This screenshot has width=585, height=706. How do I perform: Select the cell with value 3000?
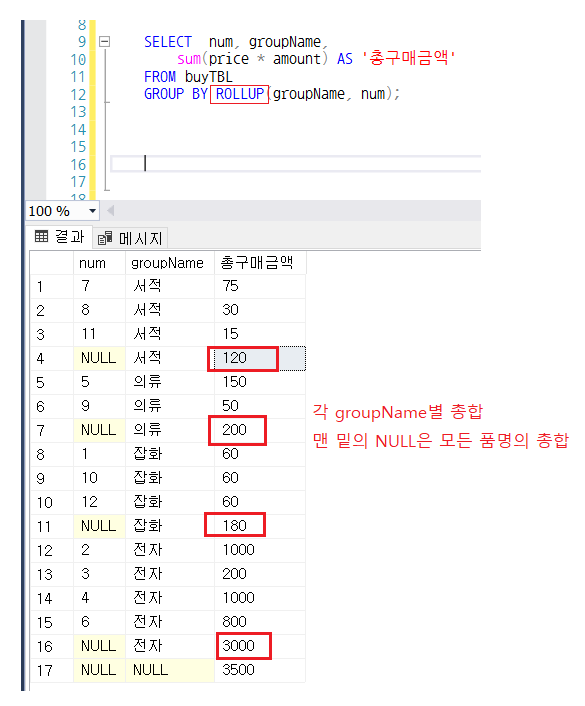pyautogui.click(x=260, y=646)
